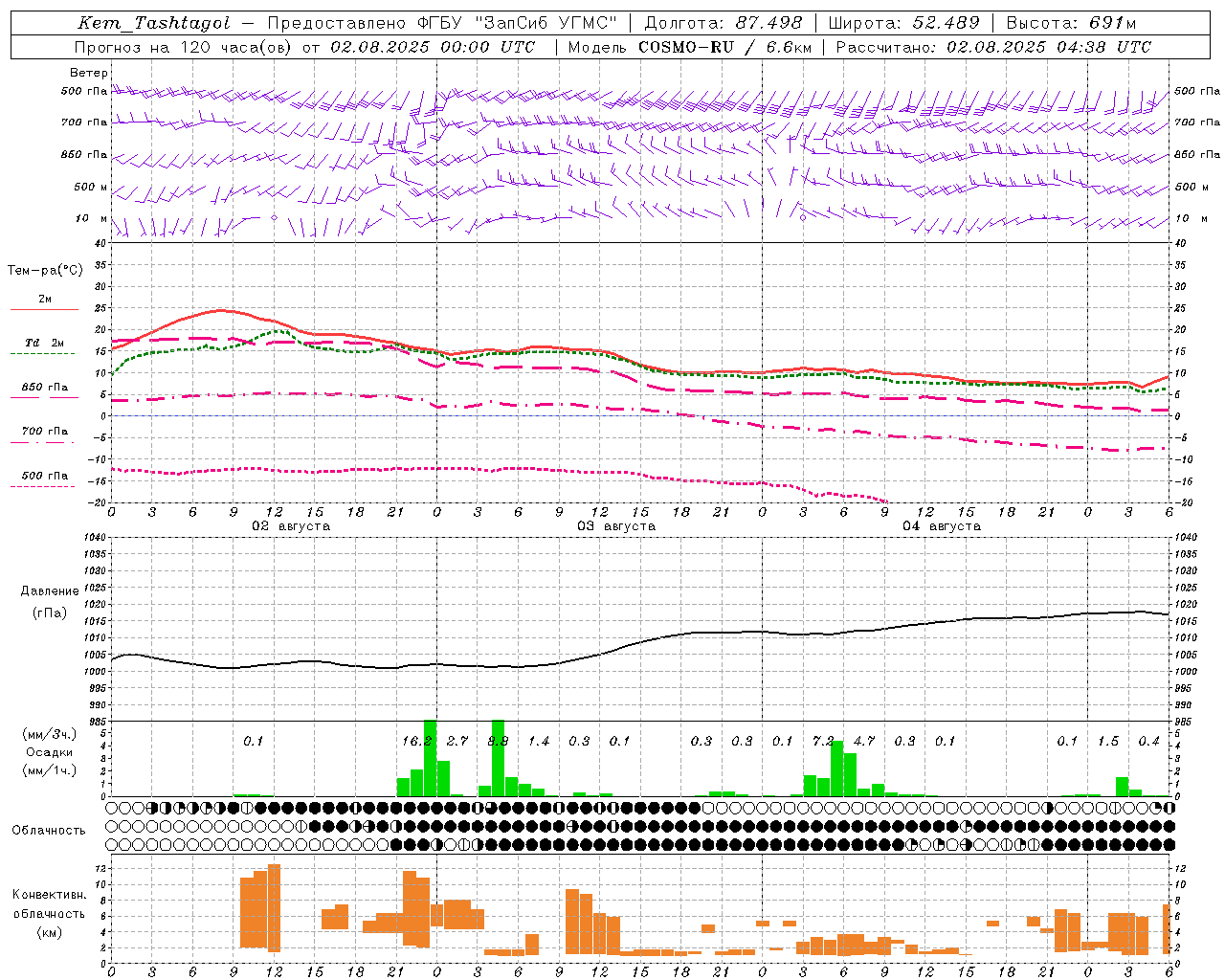Click the Облачность panel label
The height and width of the screenshot is (980, 1225).
[x=49, y=831]
